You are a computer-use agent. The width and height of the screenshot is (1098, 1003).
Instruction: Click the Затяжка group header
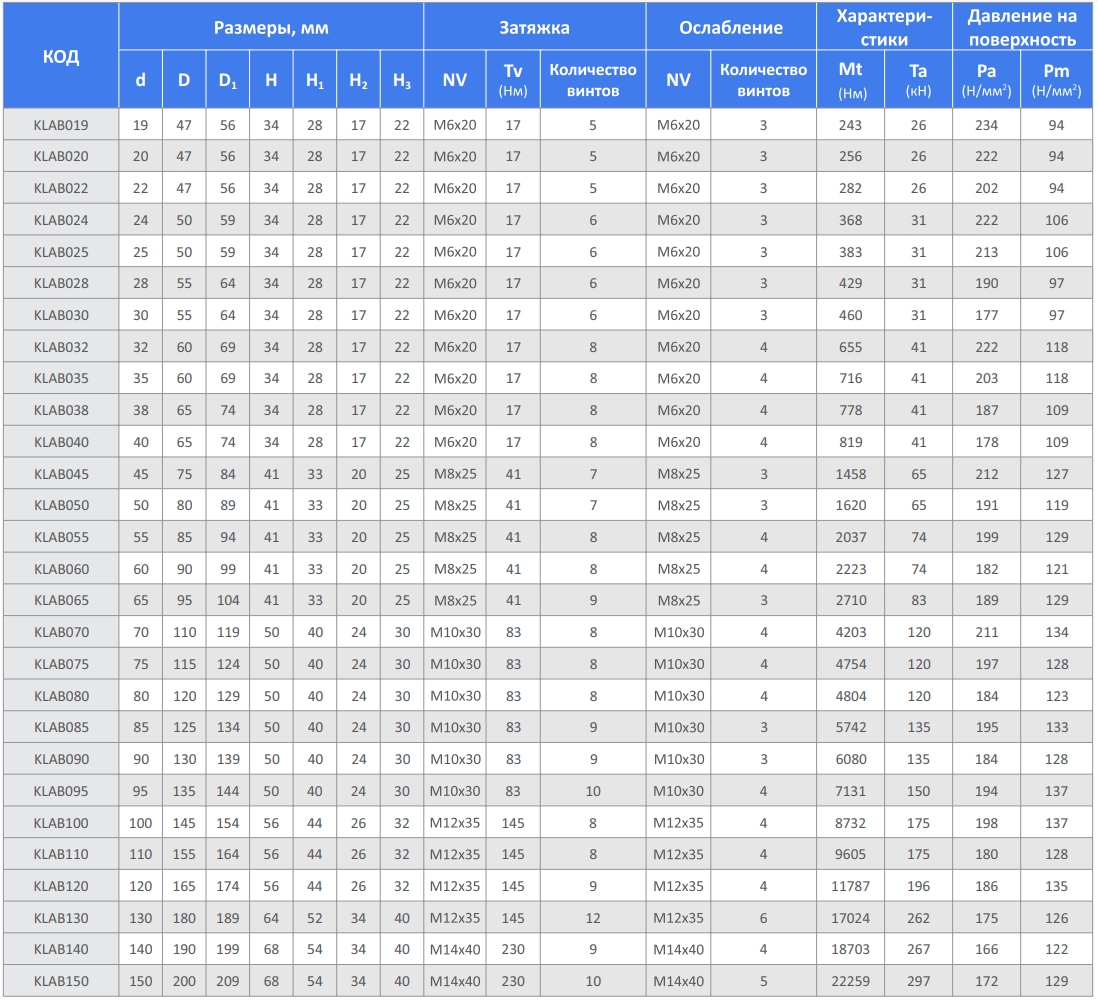click(x=534, y=27)
